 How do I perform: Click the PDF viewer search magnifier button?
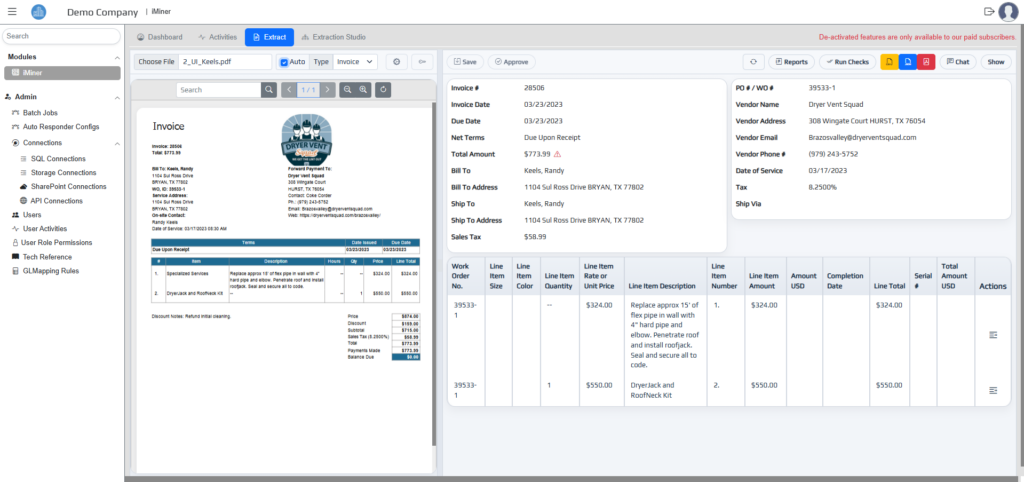(269, 89)
